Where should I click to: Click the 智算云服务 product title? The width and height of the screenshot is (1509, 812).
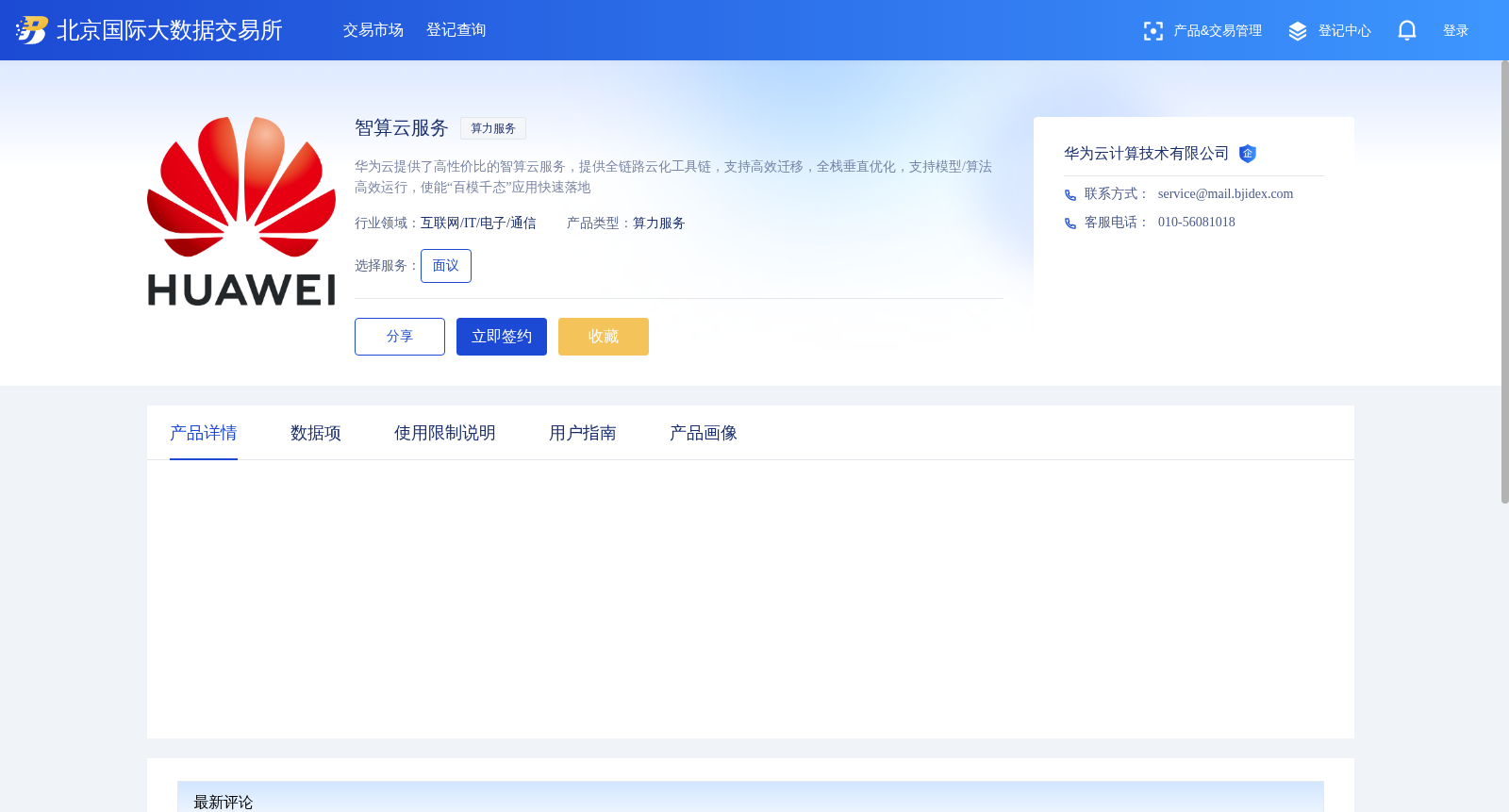point(402,128)
